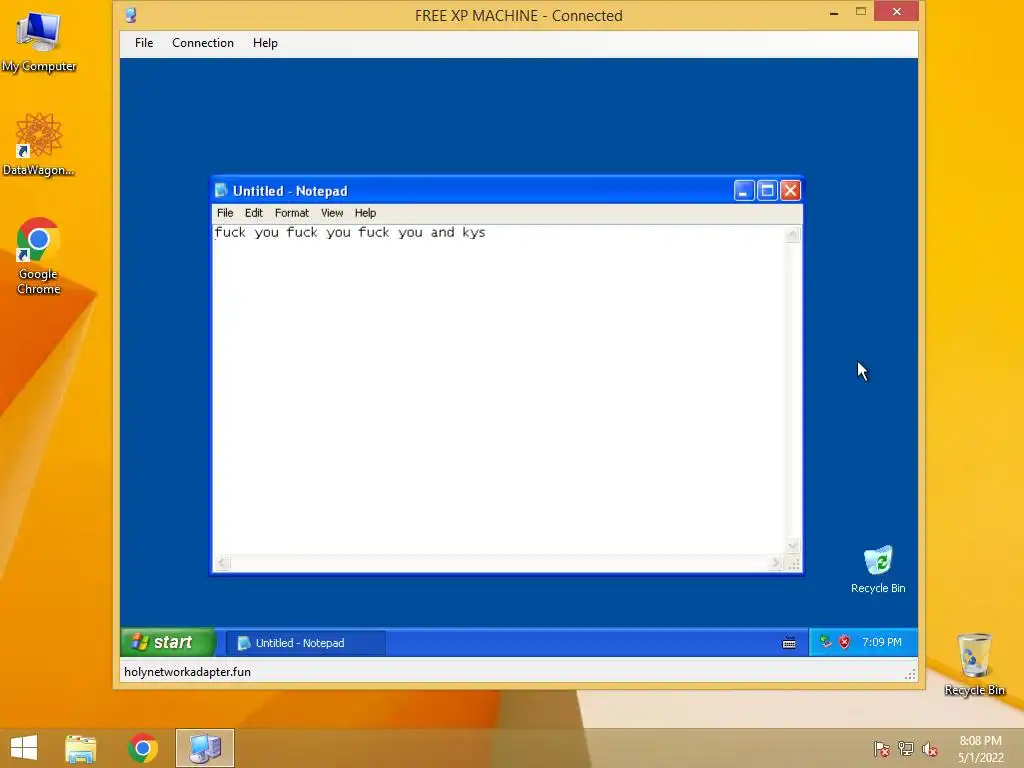Click the on-screen keyboard icon in XP taskbar
Image resolution: width=1024 pixels, height=768 pixels.
[789, 643]
